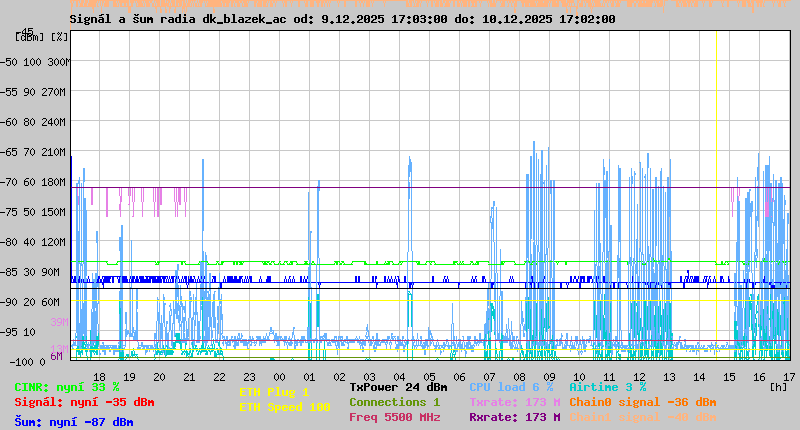Viewport: 800px width, 430px height.
Task: Click the '16' hour tick label
Action: 759,377
